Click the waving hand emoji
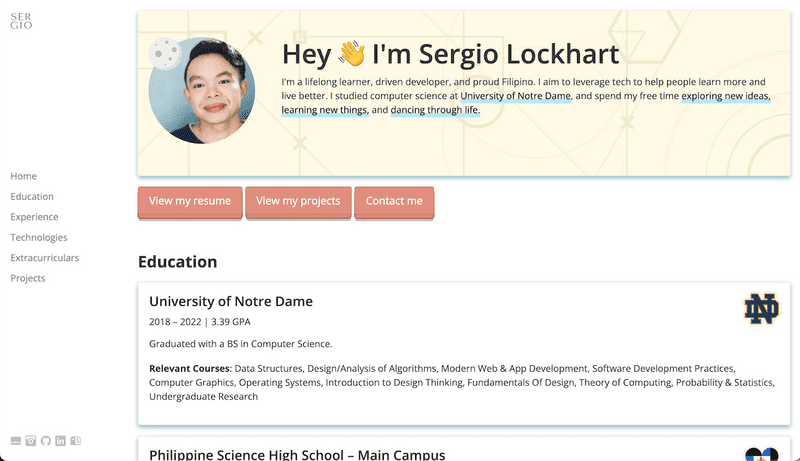This screenshot has width=800, height=461. point(352,54)
